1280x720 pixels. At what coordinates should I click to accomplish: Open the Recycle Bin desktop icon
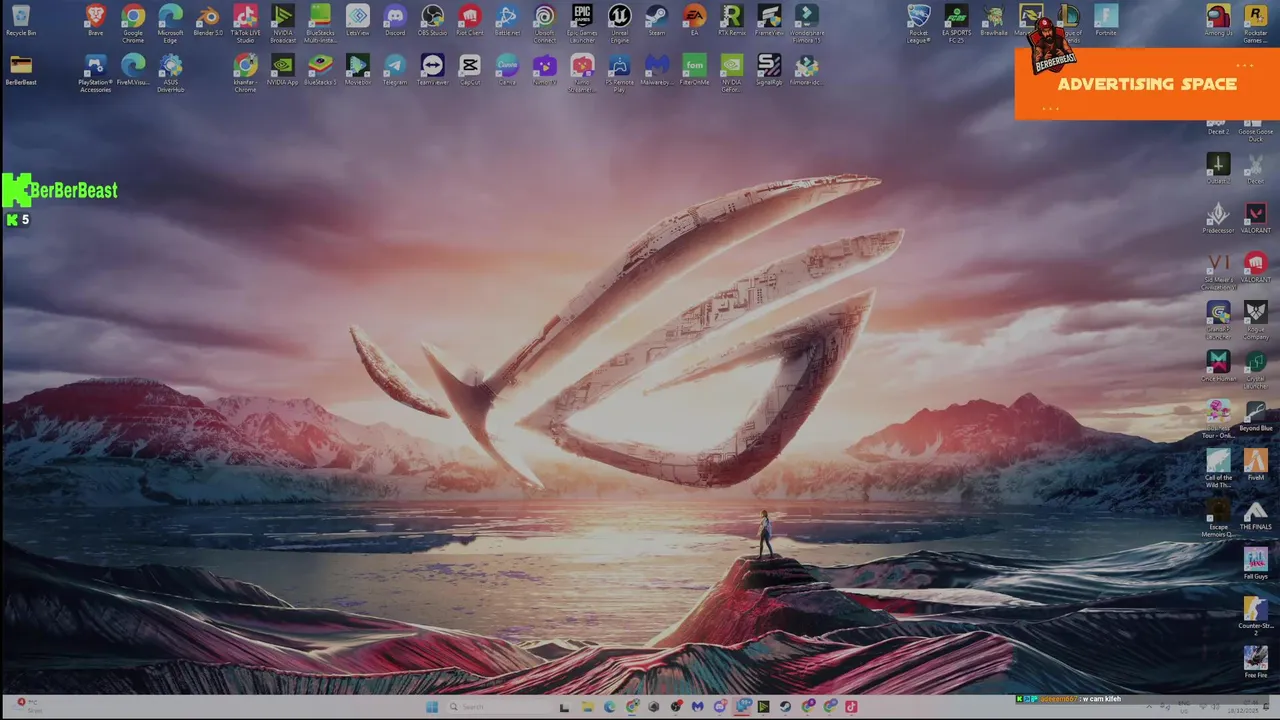click(20, 20)
